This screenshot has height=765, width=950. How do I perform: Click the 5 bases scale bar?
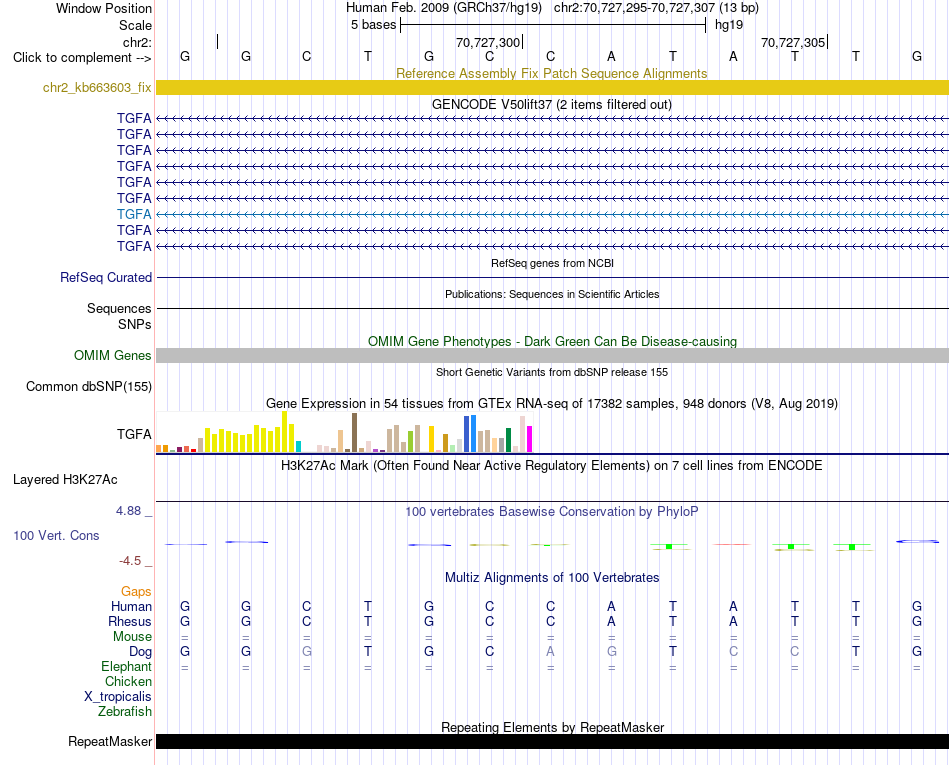(x=553, y=25)
